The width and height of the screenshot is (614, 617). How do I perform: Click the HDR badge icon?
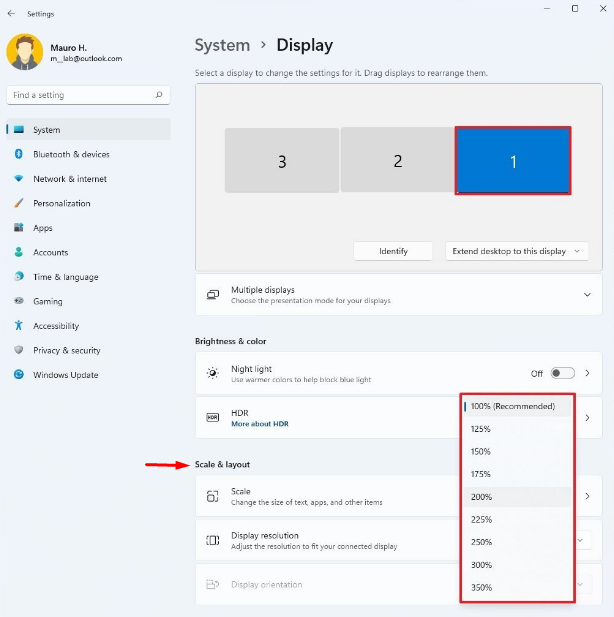click(213, 417)
